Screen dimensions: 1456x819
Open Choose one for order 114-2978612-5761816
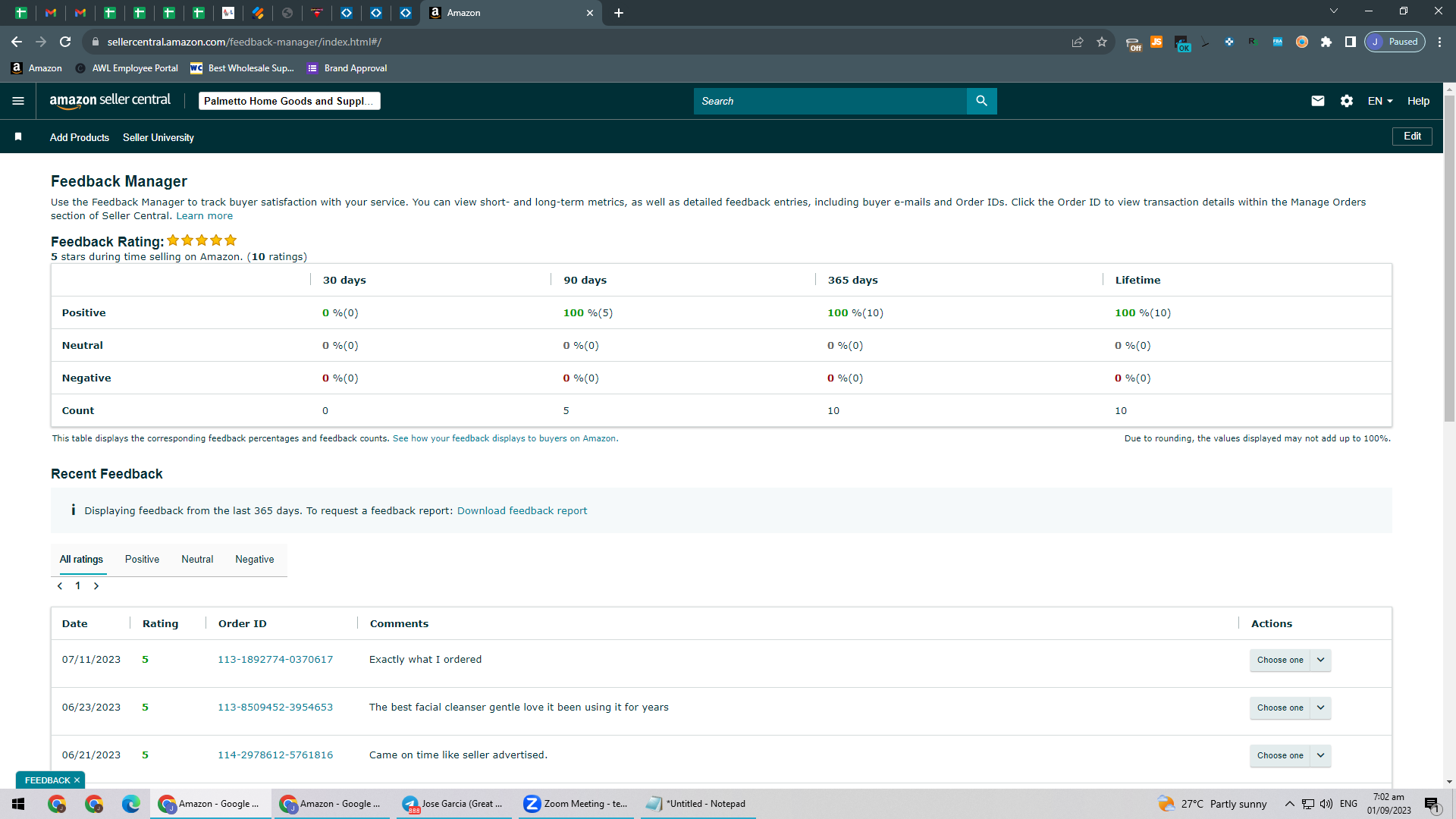[1290, 755]
